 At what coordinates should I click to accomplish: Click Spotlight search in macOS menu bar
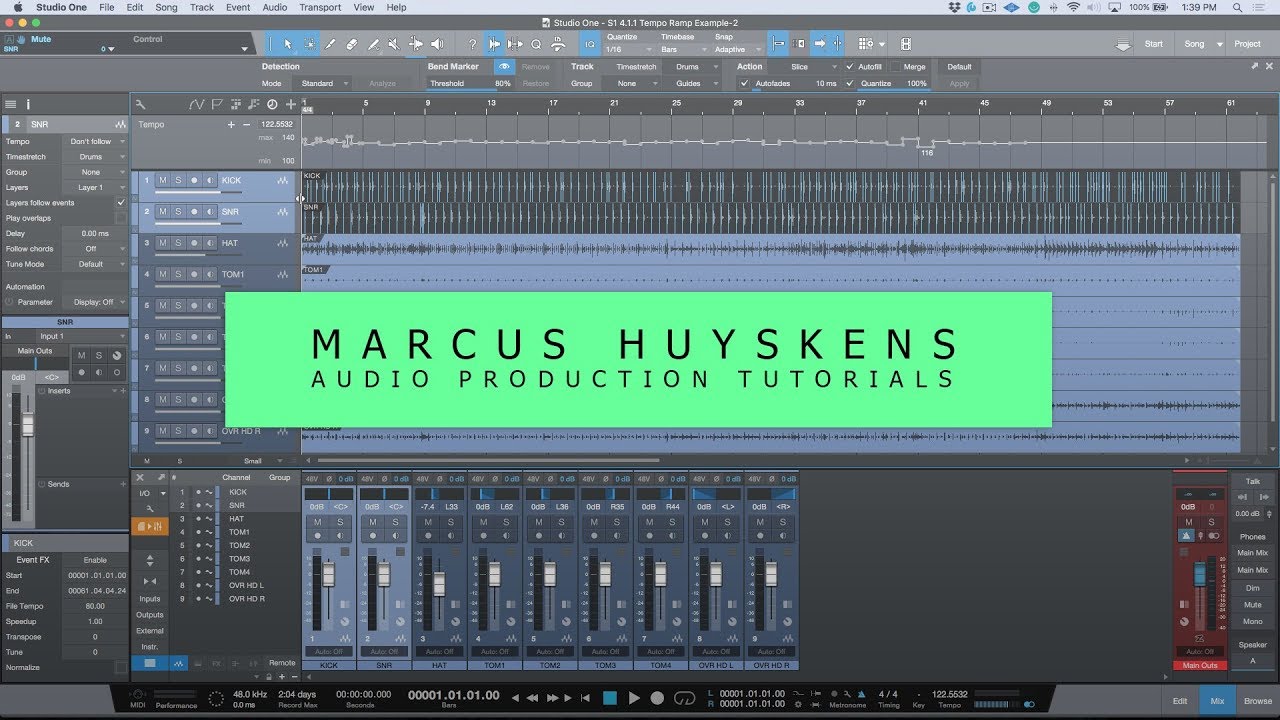[1236, 7]
